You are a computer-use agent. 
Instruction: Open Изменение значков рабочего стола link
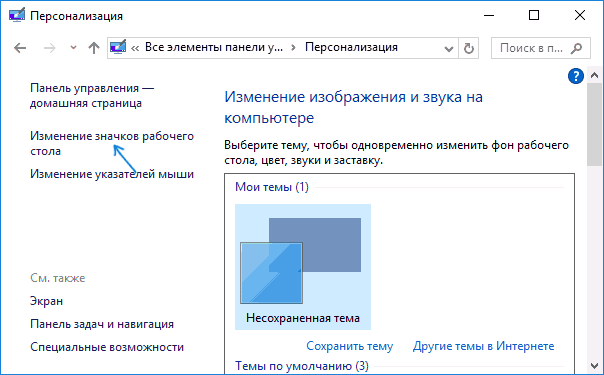click(x=112, y=143)
